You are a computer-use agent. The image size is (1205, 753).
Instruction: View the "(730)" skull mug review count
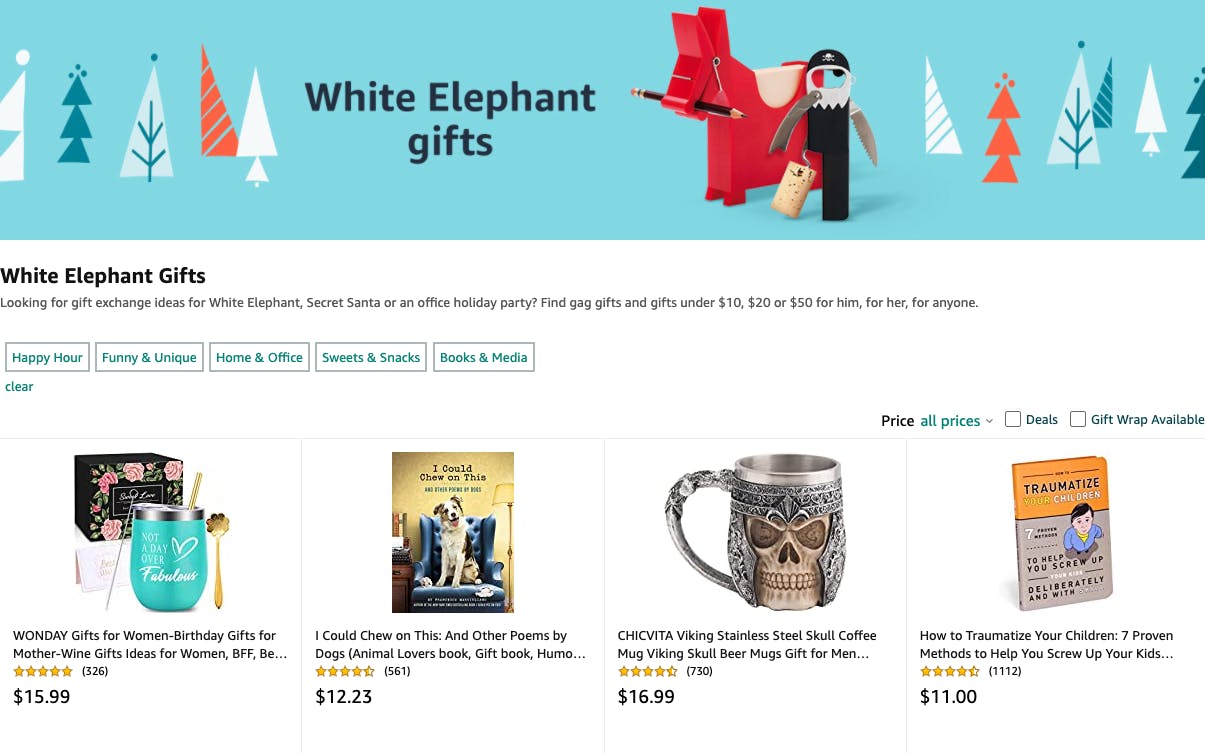click(x=699, y=671)
